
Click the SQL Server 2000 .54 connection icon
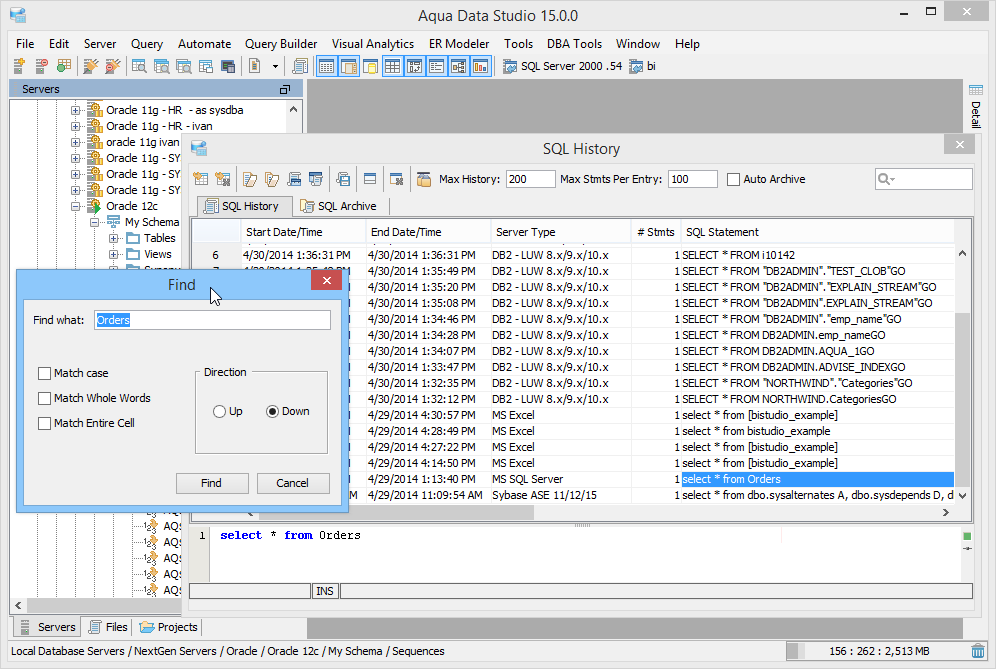point(509,66)
